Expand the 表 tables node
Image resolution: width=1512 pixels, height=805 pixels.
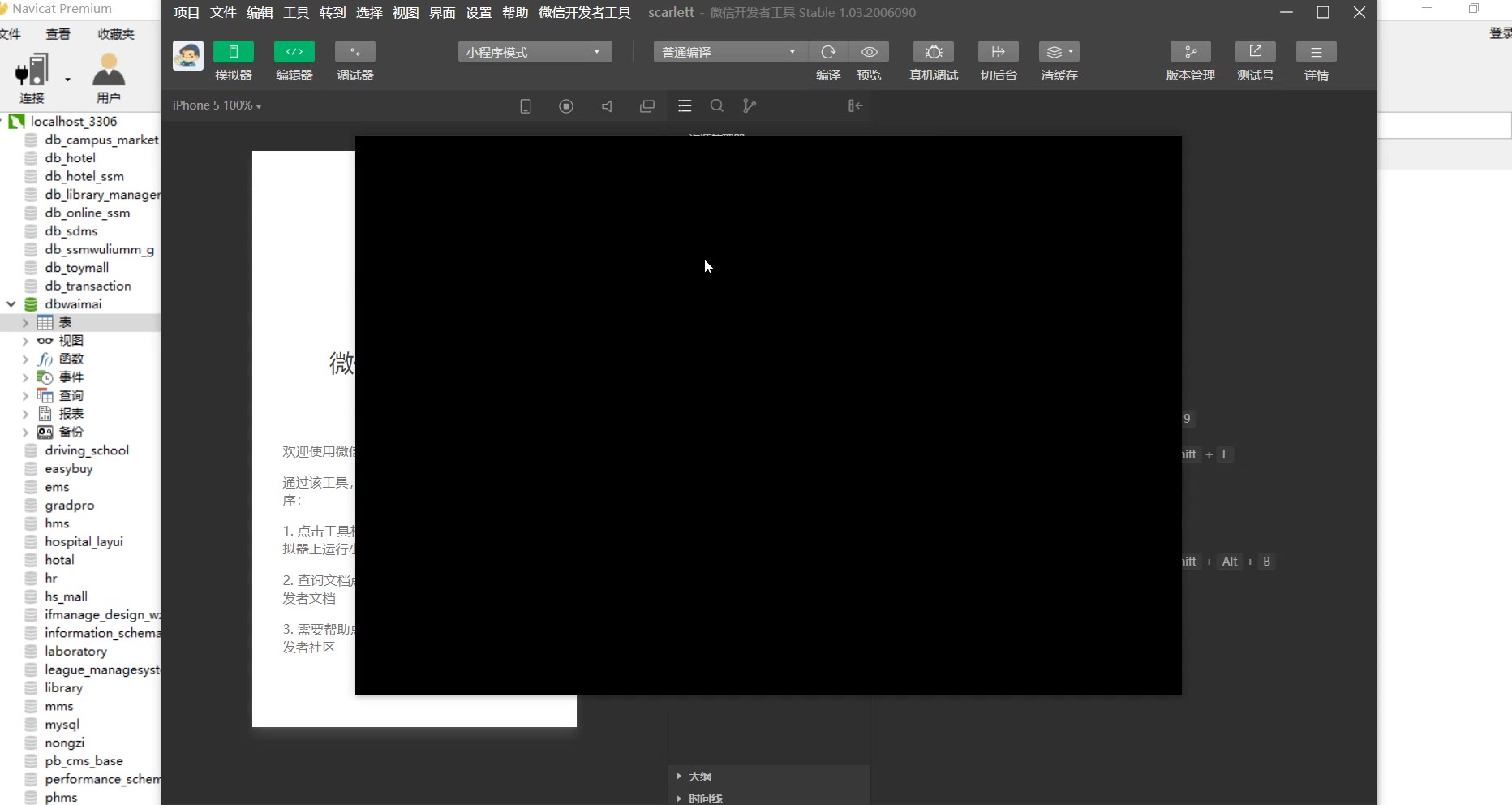pos(25,323)
